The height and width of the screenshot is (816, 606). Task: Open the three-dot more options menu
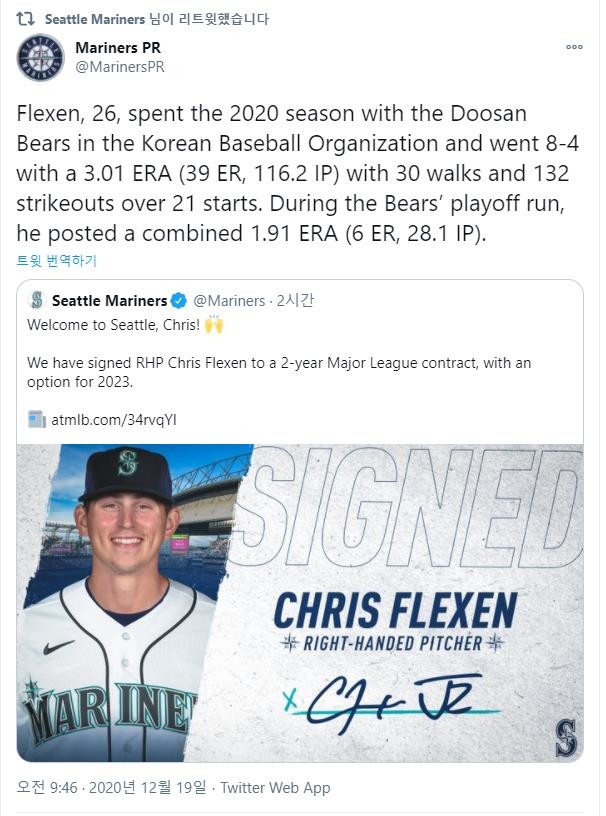tap(574, 47)
